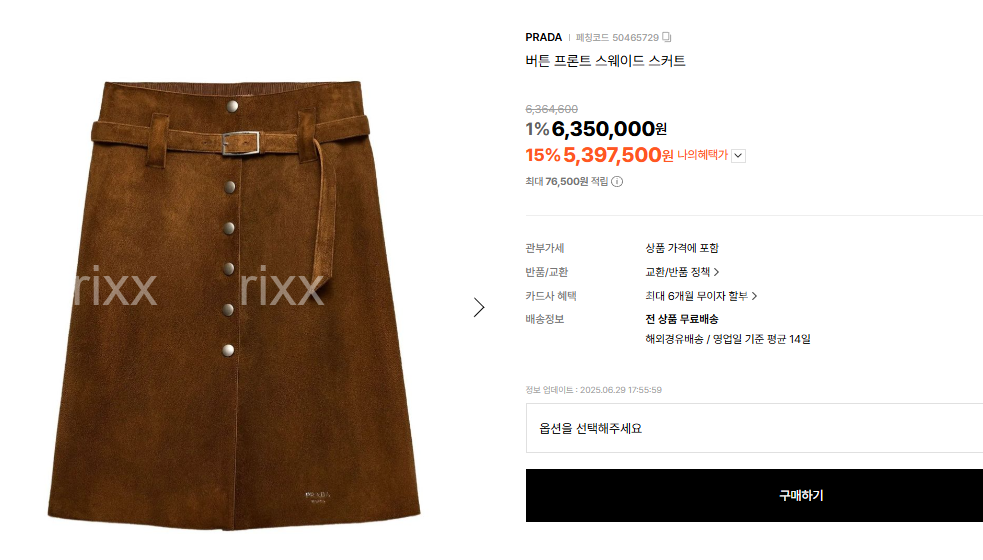Click the strikethrough original price 6,364,600

(x=552, y=109)
